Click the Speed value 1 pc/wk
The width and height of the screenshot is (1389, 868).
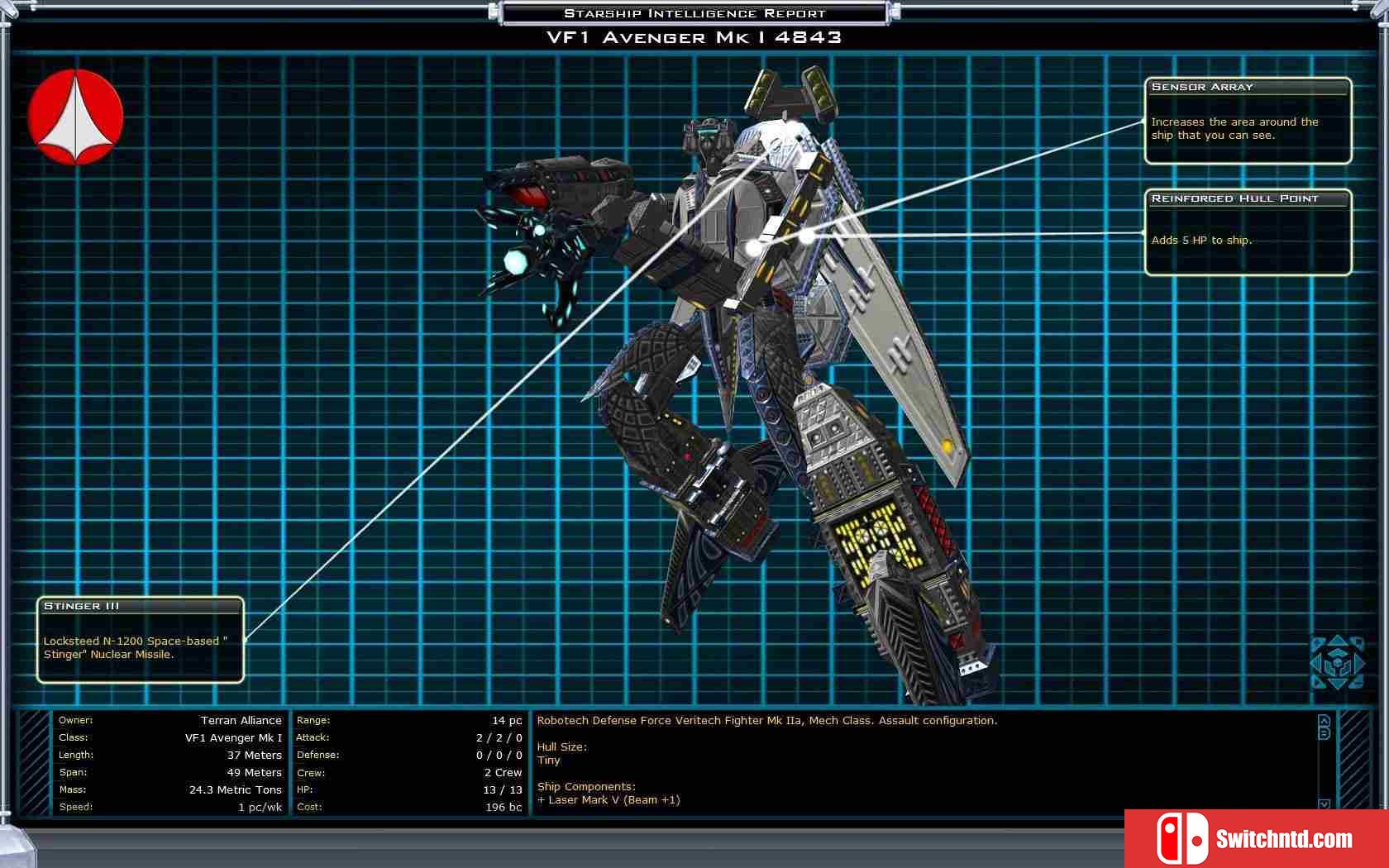click(x=260, y=808)
